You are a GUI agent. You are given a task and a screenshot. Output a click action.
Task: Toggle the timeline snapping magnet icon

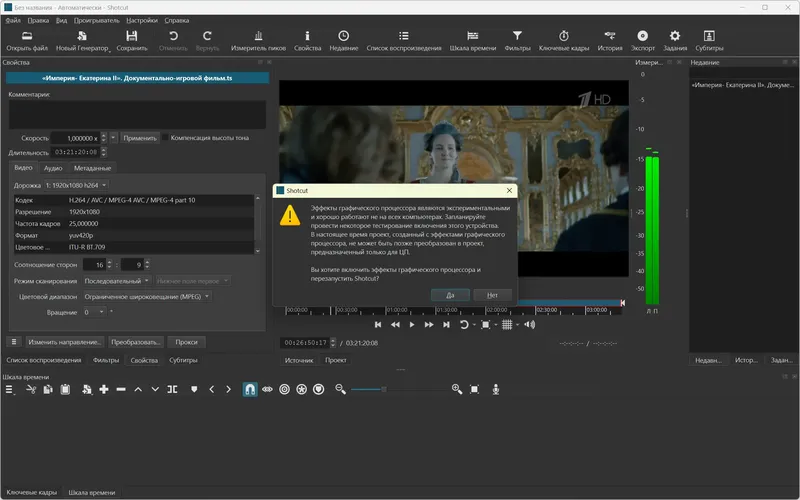[x=249, y=388]
